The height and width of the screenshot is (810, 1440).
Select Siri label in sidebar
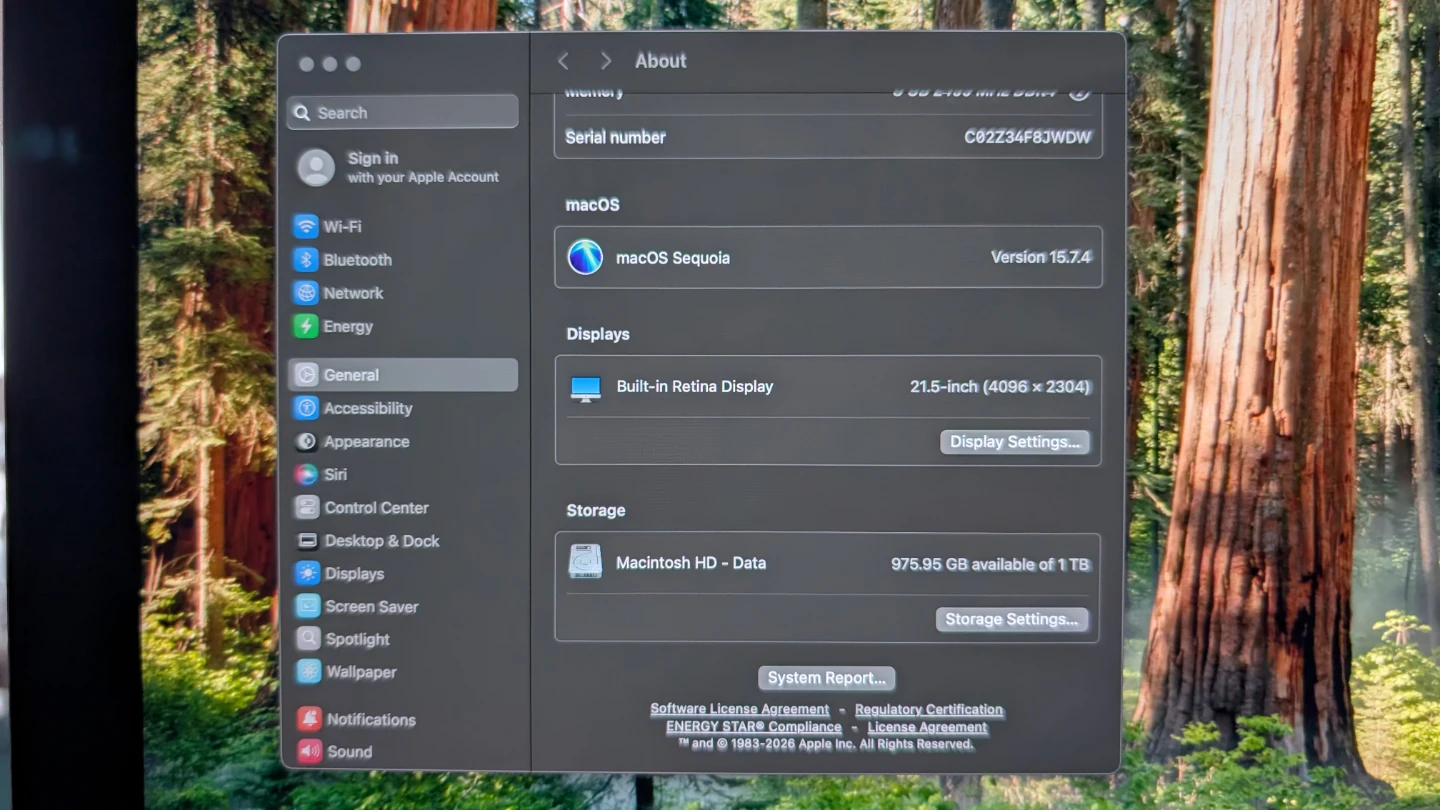point(335,474)
